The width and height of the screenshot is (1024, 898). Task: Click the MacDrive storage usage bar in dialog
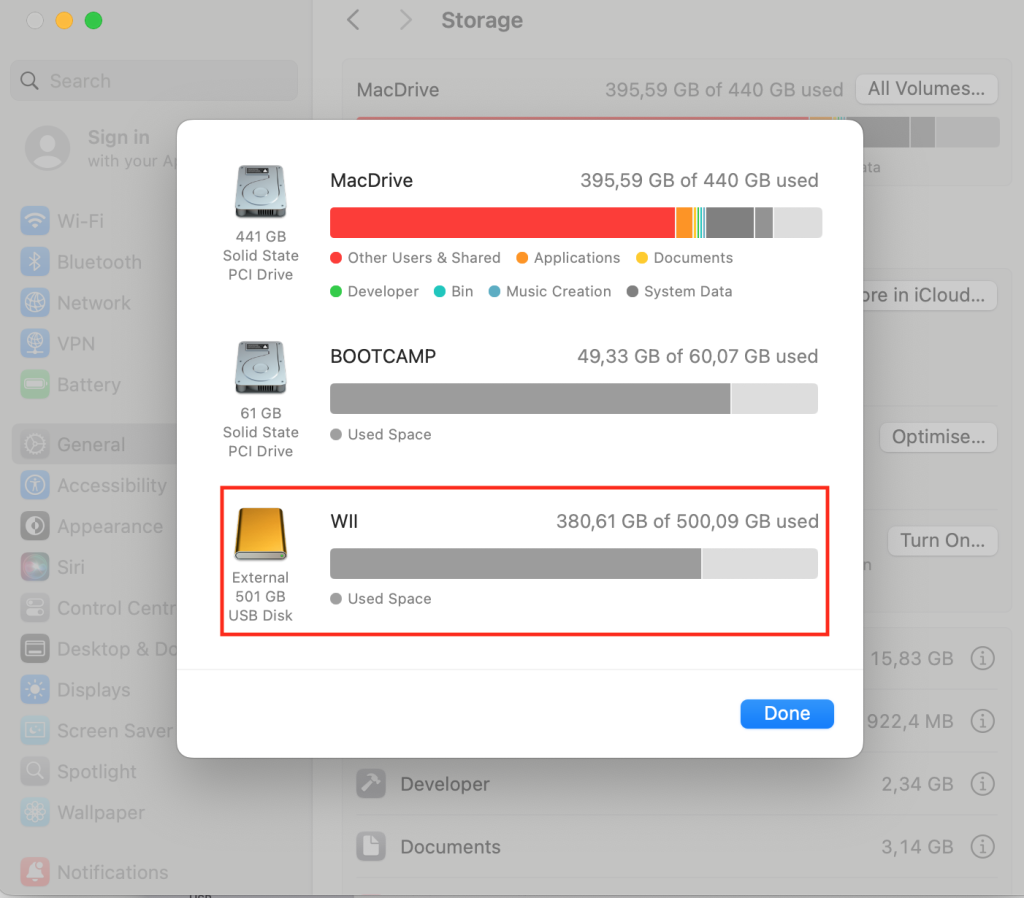[x=575, y=223]
